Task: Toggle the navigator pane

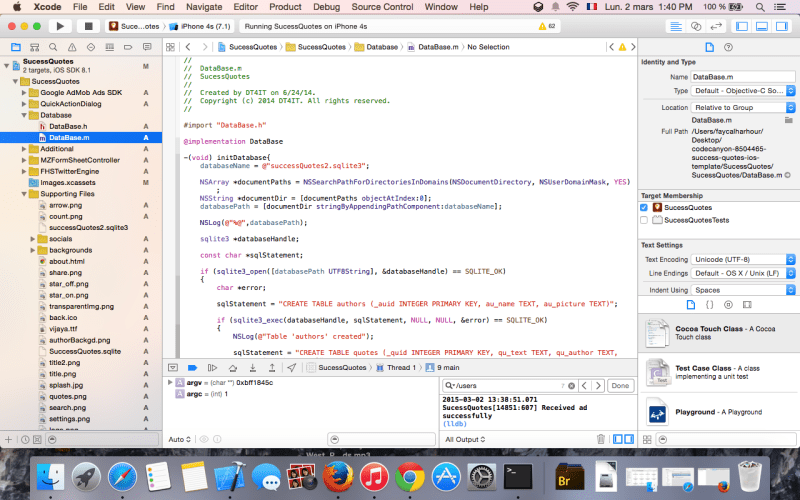Action: [741, 26]
